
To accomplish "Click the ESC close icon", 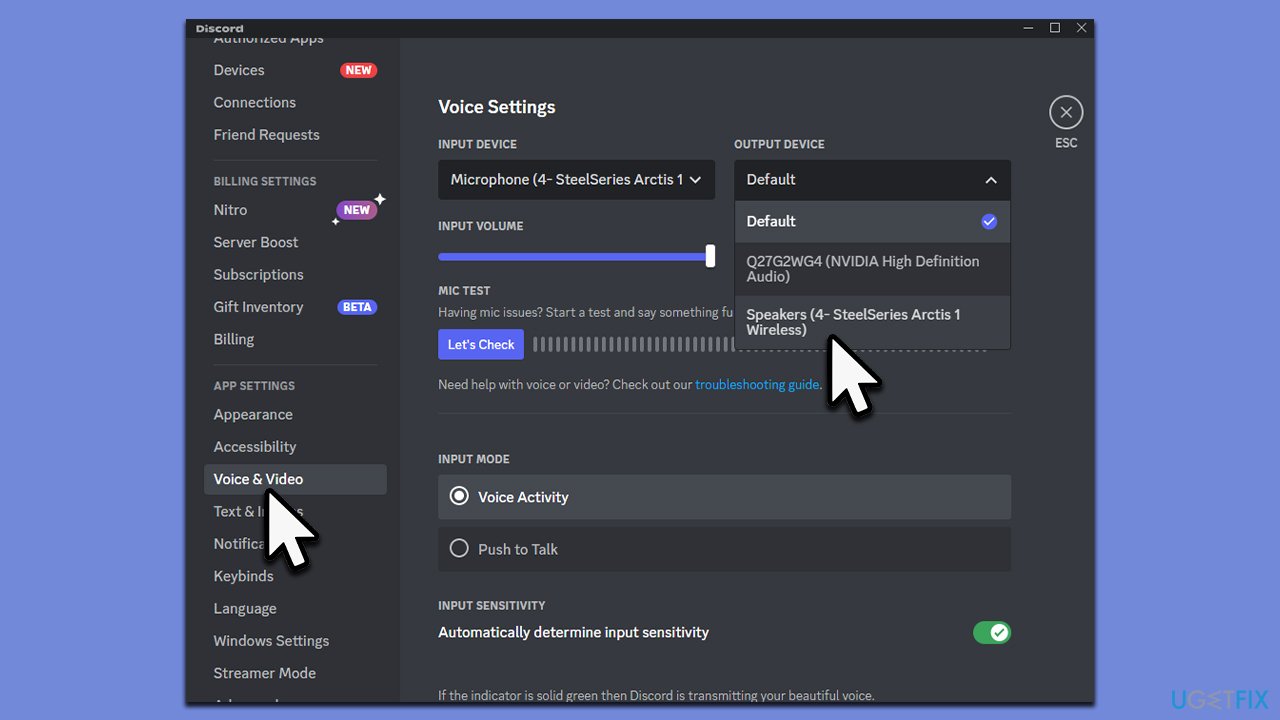I will [1065, 112].
